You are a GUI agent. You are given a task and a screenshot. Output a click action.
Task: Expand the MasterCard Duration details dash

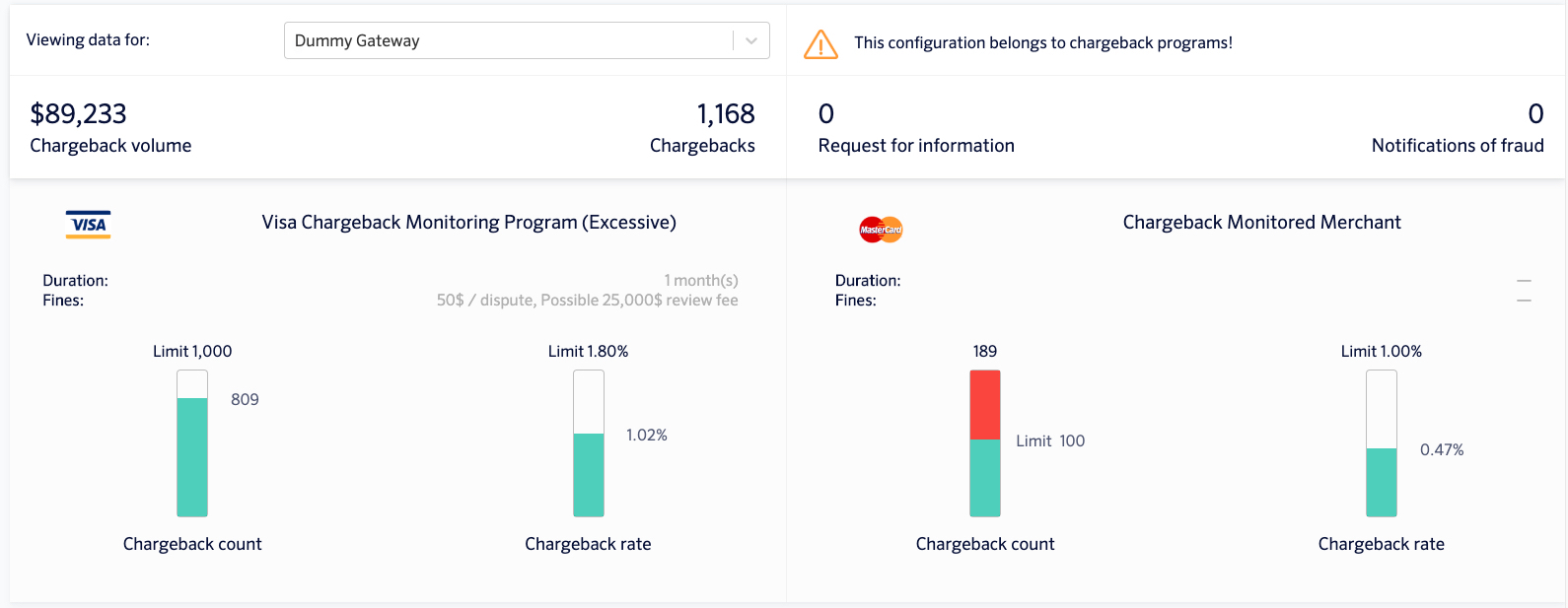1522,280
